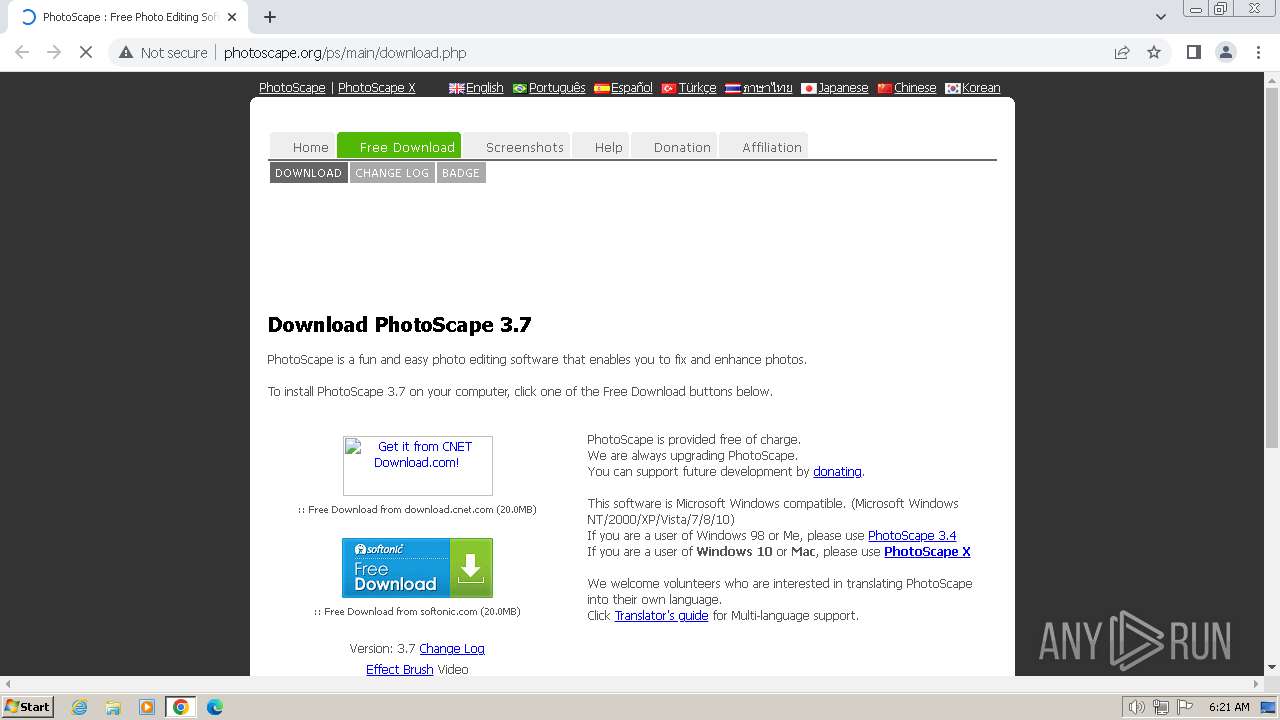Select the DOWNLOAD sub-tab
The height and width of the screenshot is (720, 1280).
coord(308,173)
